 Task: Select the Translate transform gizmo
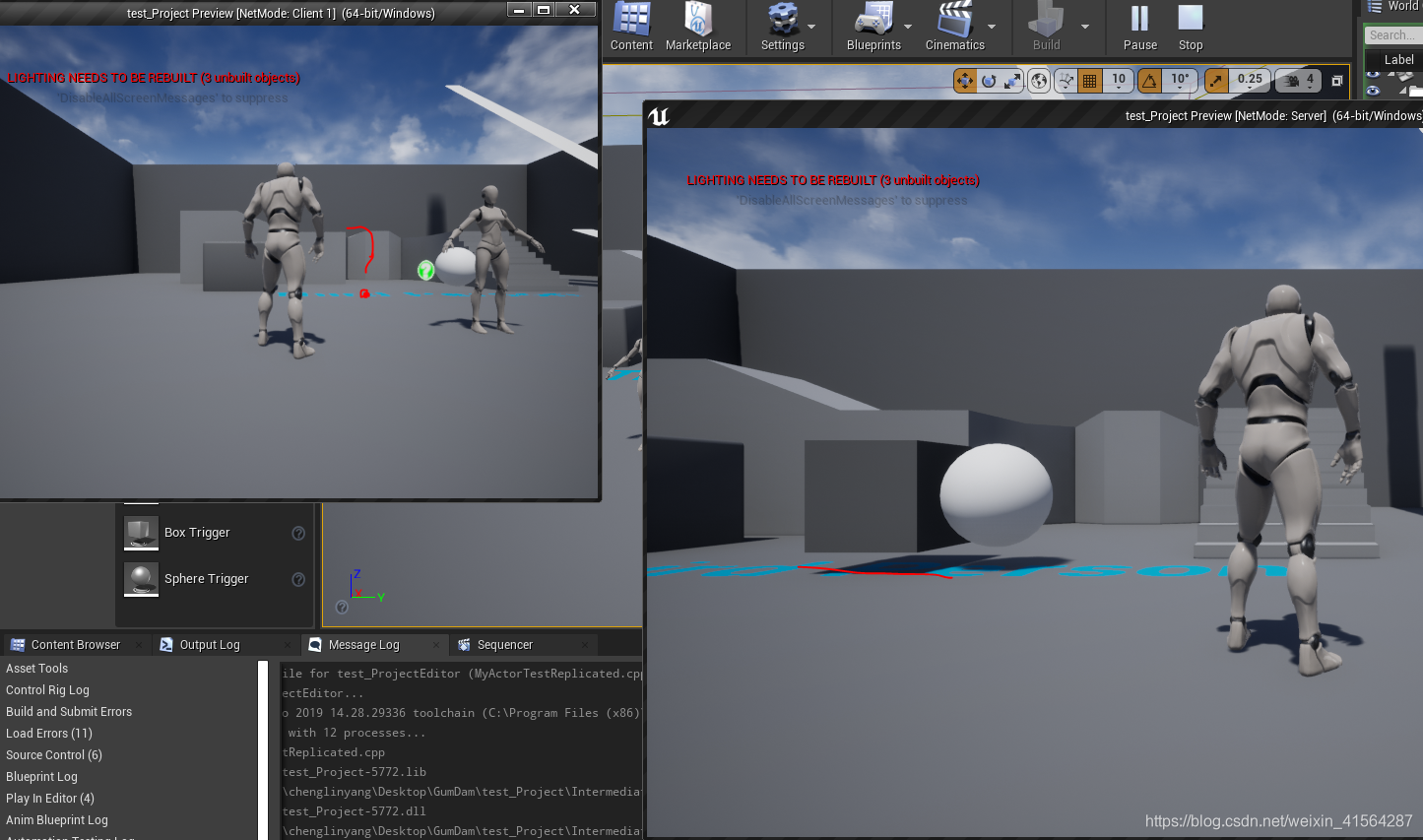[965, 81]
